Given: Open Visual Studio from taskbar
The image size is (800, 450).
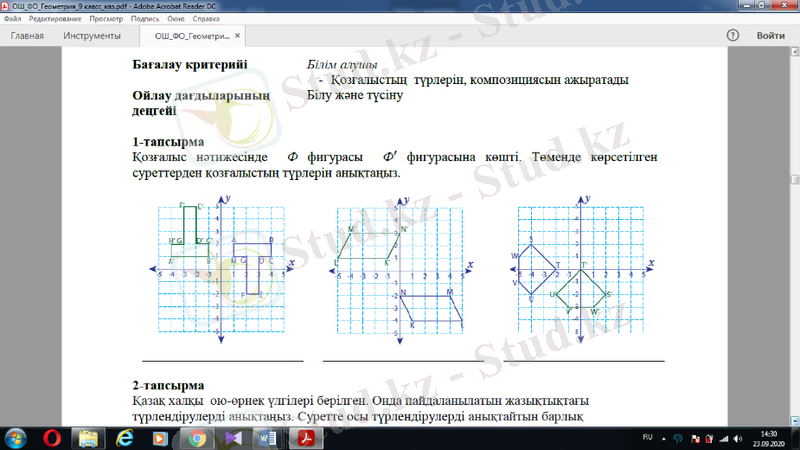Looking at the screenshot, I should coord(232,438).
